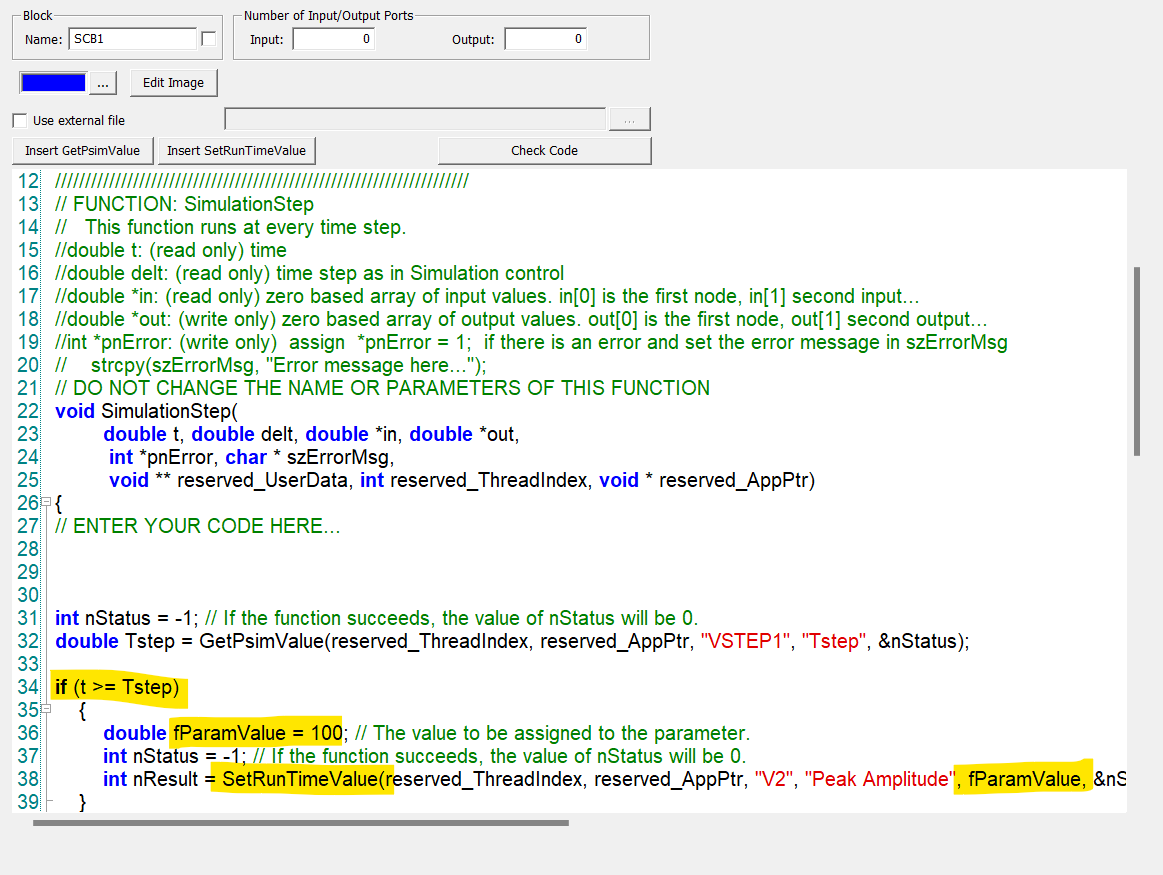
Task: Click 'int nResult' on line 38
Action: tap(151, 779)
